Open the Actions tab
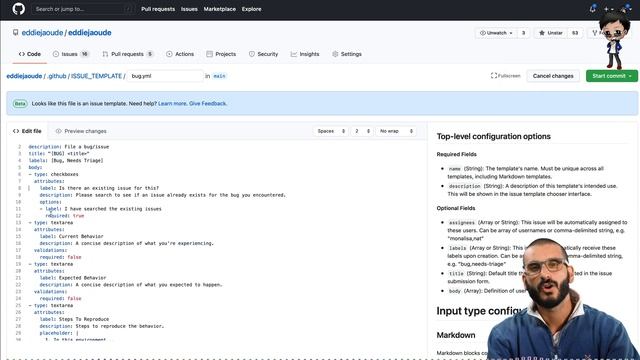The image size is (640, 360). 180,54
